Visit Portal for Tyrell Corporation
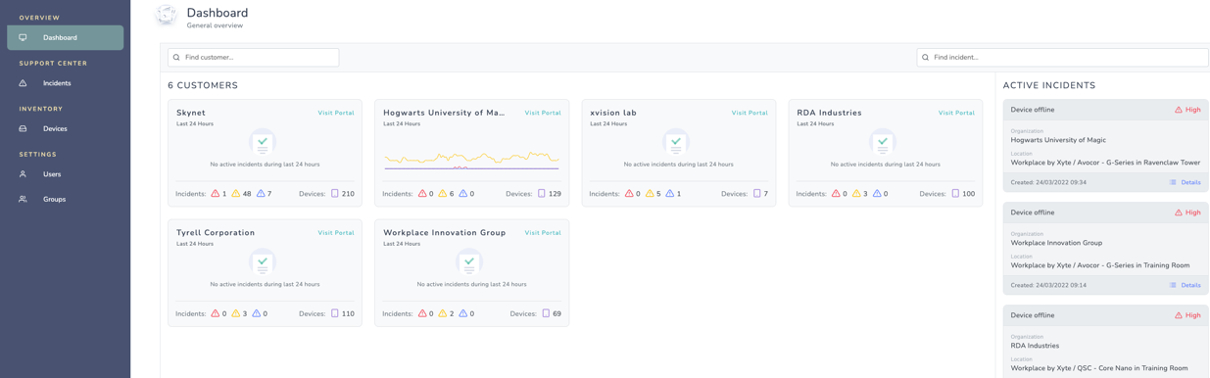 point(336,233)
